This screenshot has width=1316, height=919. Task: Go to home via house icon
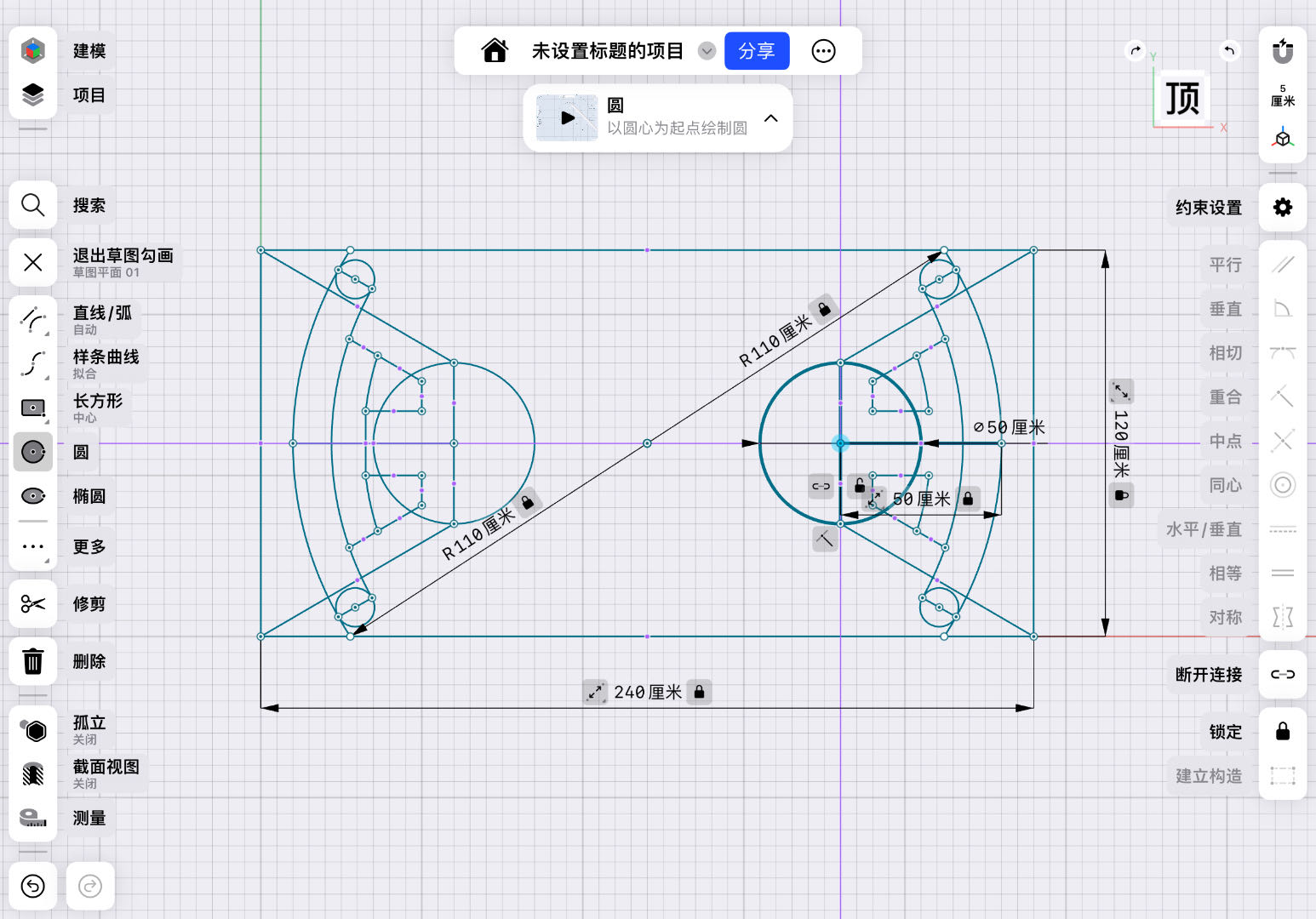click(x=495, y=51)
